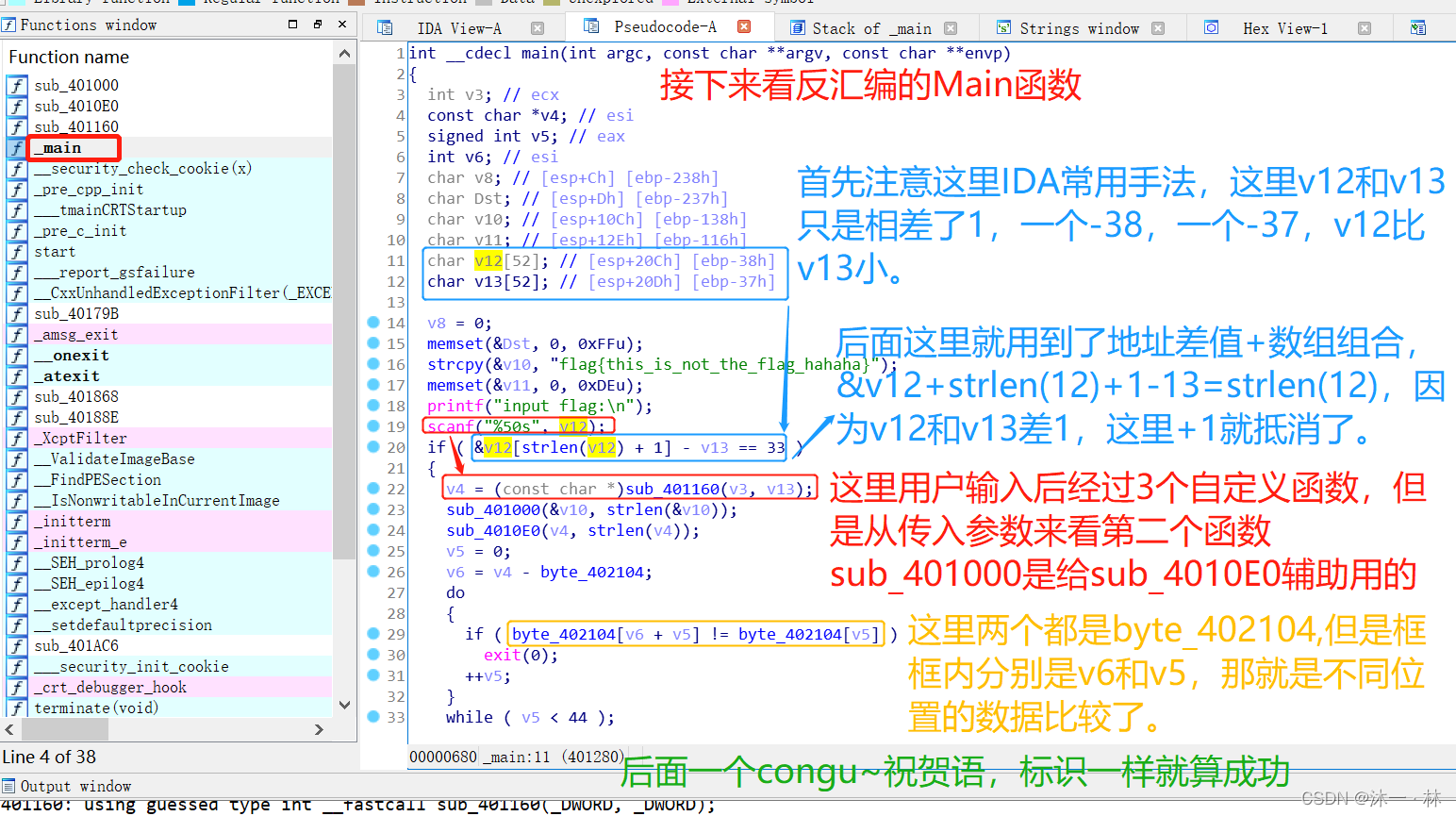Toggle breakpoint dot on line 15

coord(373,343)
